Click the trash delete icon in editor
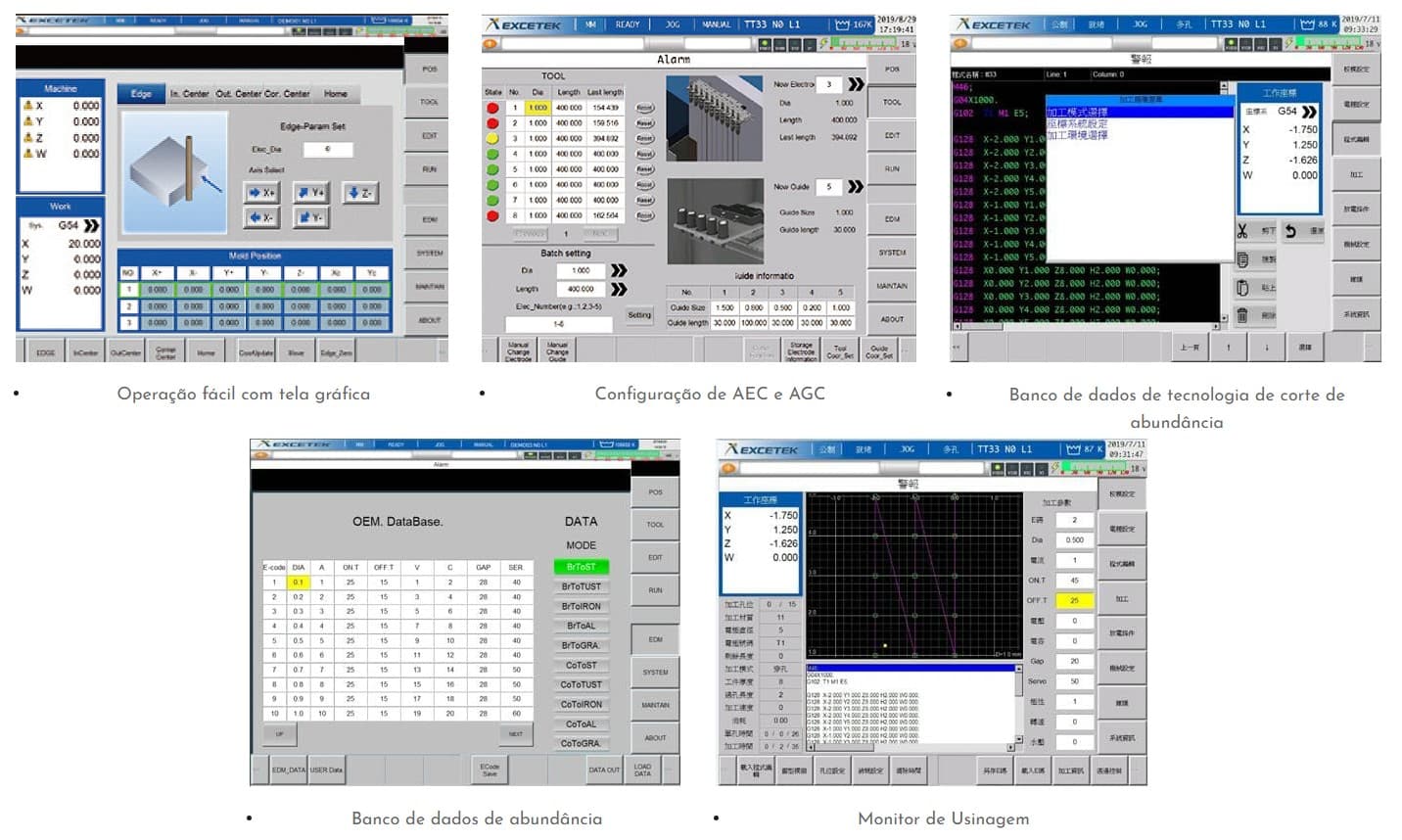This screenshot has width=1402, height=840. click(1242, 315)
